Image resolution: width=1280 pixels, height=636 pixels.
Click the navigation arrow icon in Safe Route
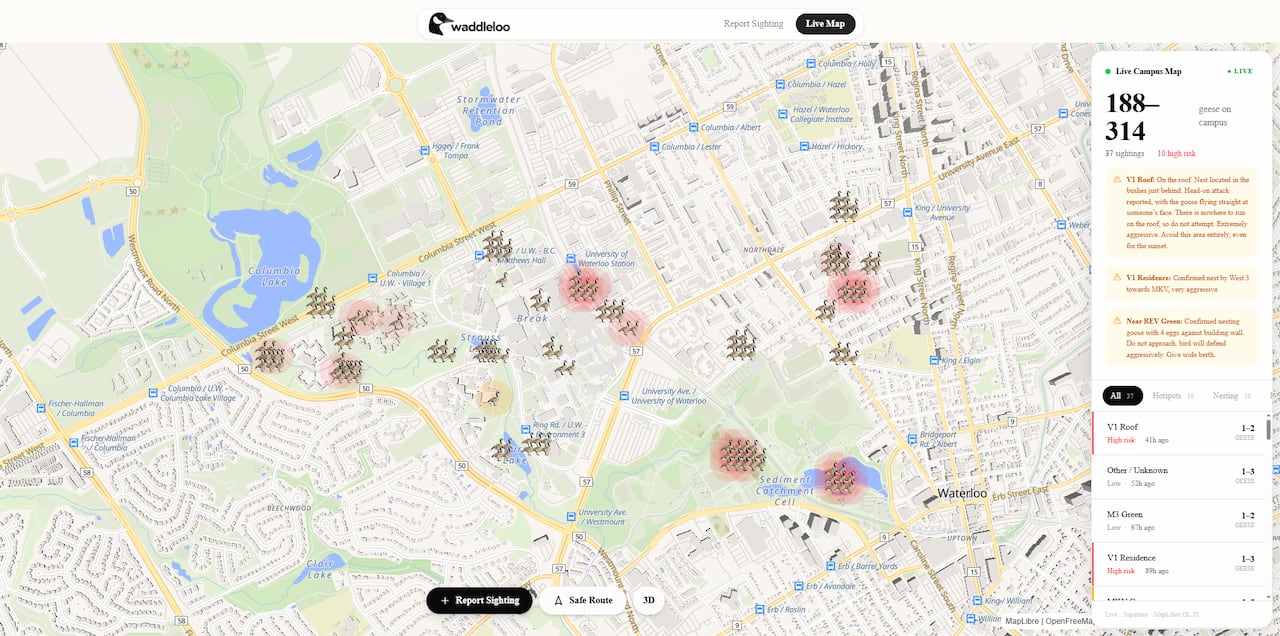pyautogui.click(x=559, y=600)
